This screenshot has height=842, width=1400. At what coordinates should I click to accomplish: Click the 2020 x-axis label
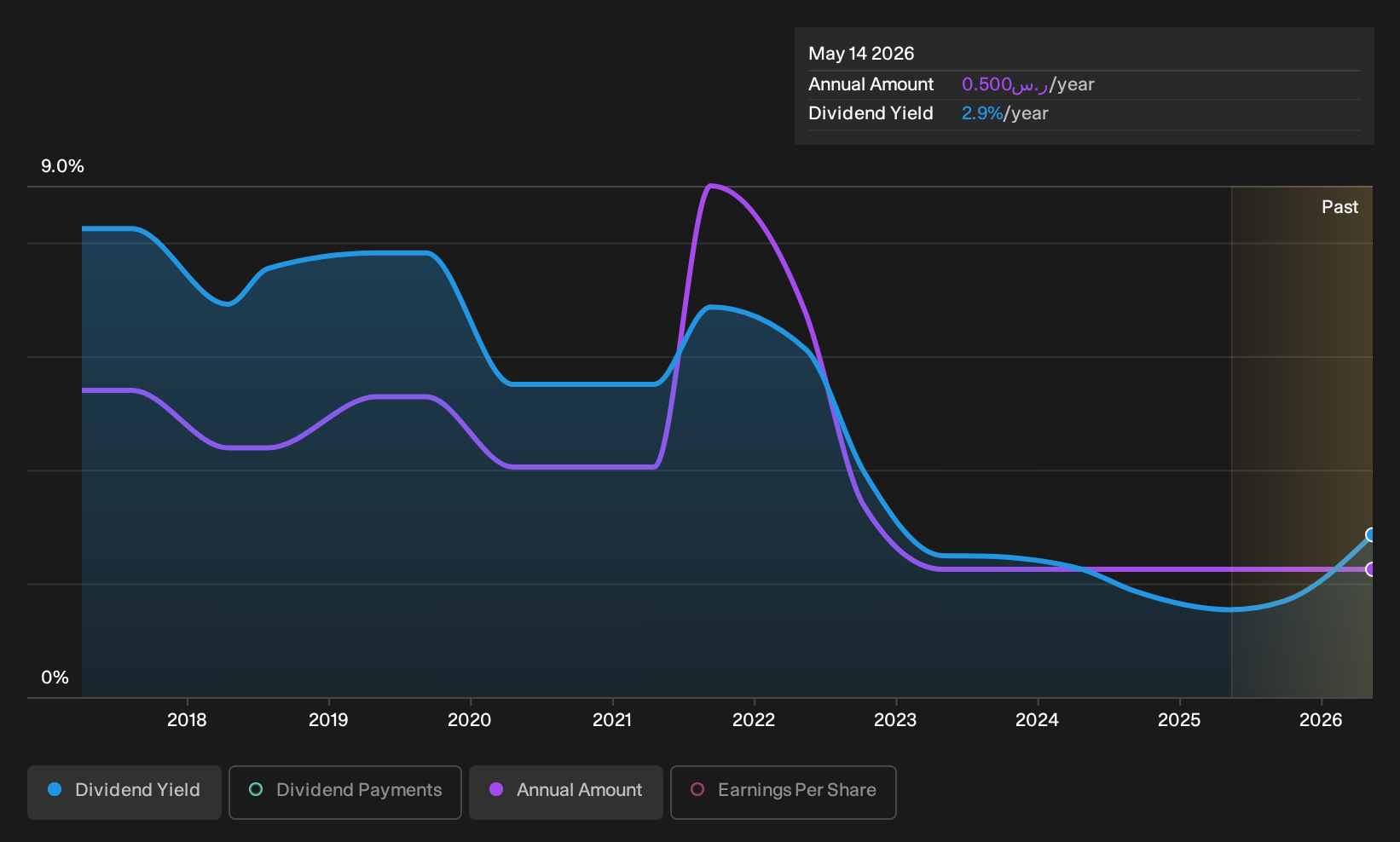click(x=470, y=720)
